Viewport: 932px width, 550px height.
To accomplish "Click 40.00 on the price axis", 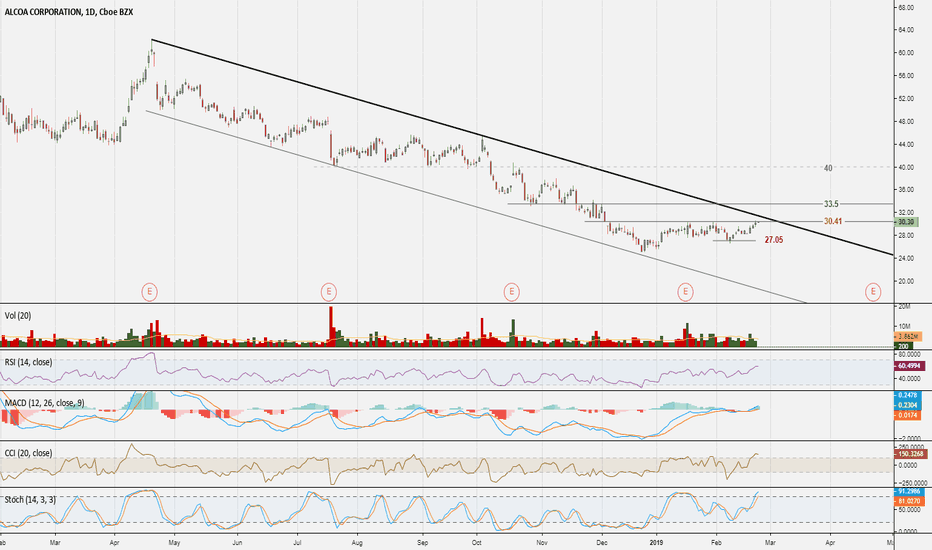I will coord(906,168).
